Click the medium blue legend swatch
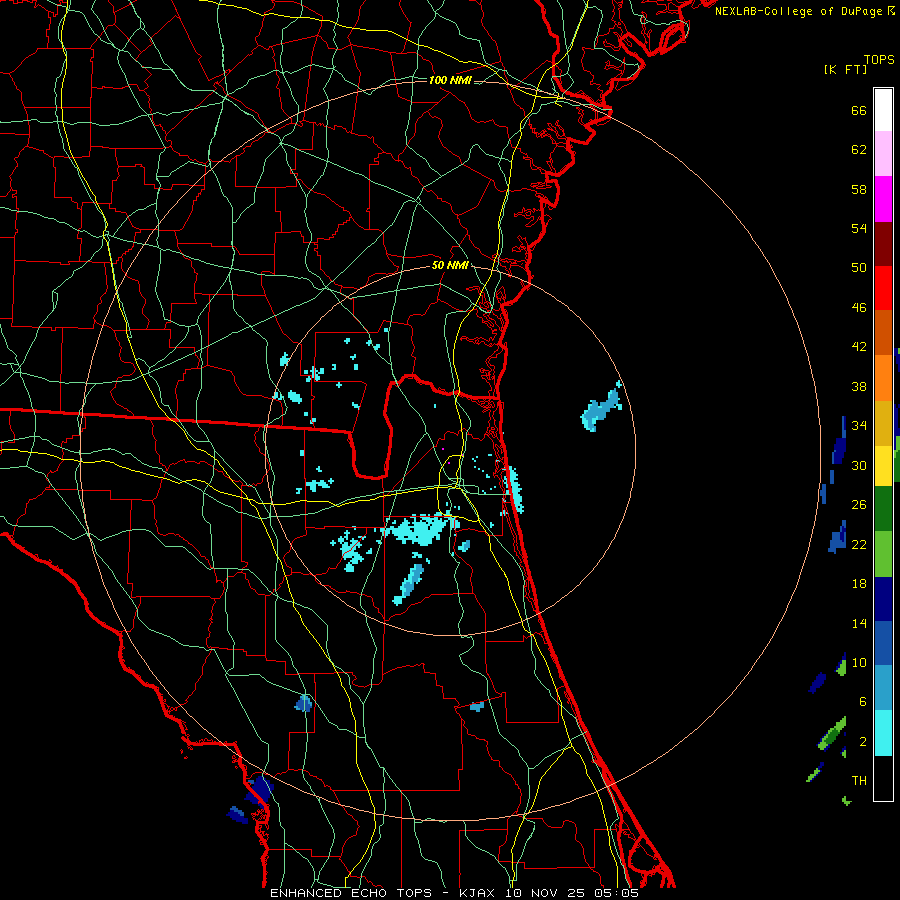This screenshot has height=900, width=900. [x=883, y=643]
